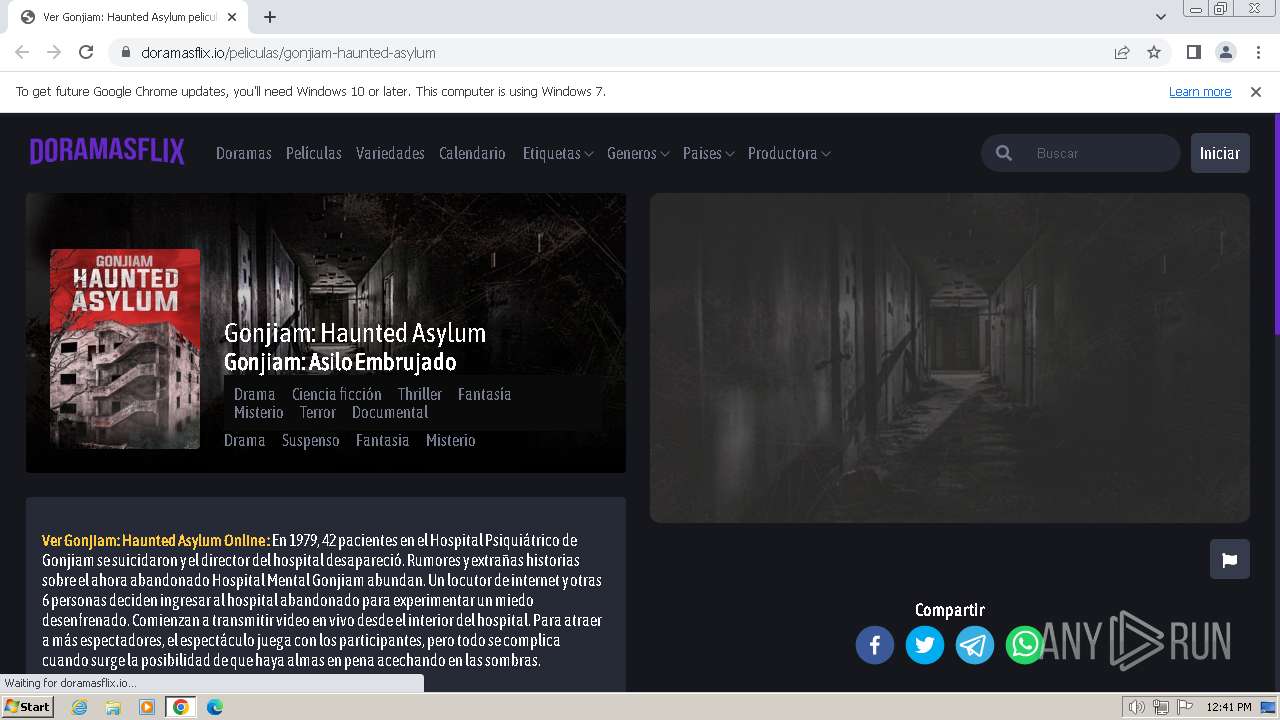Select the Documental tag
Viewport: 1280px width, 720px height.
(390, 412)
